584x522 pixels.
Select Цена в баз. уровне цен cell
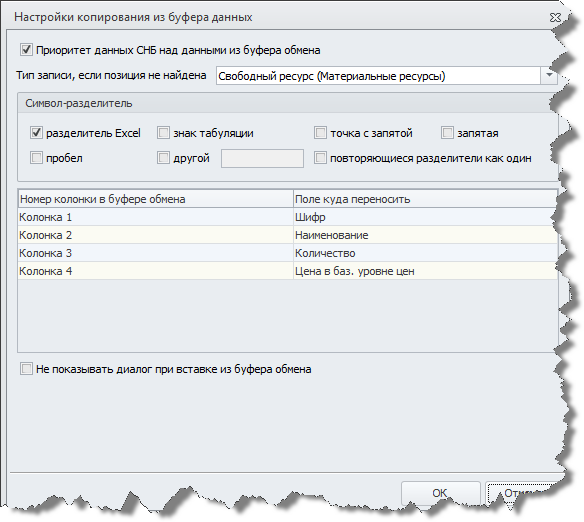tap(425, 271)
